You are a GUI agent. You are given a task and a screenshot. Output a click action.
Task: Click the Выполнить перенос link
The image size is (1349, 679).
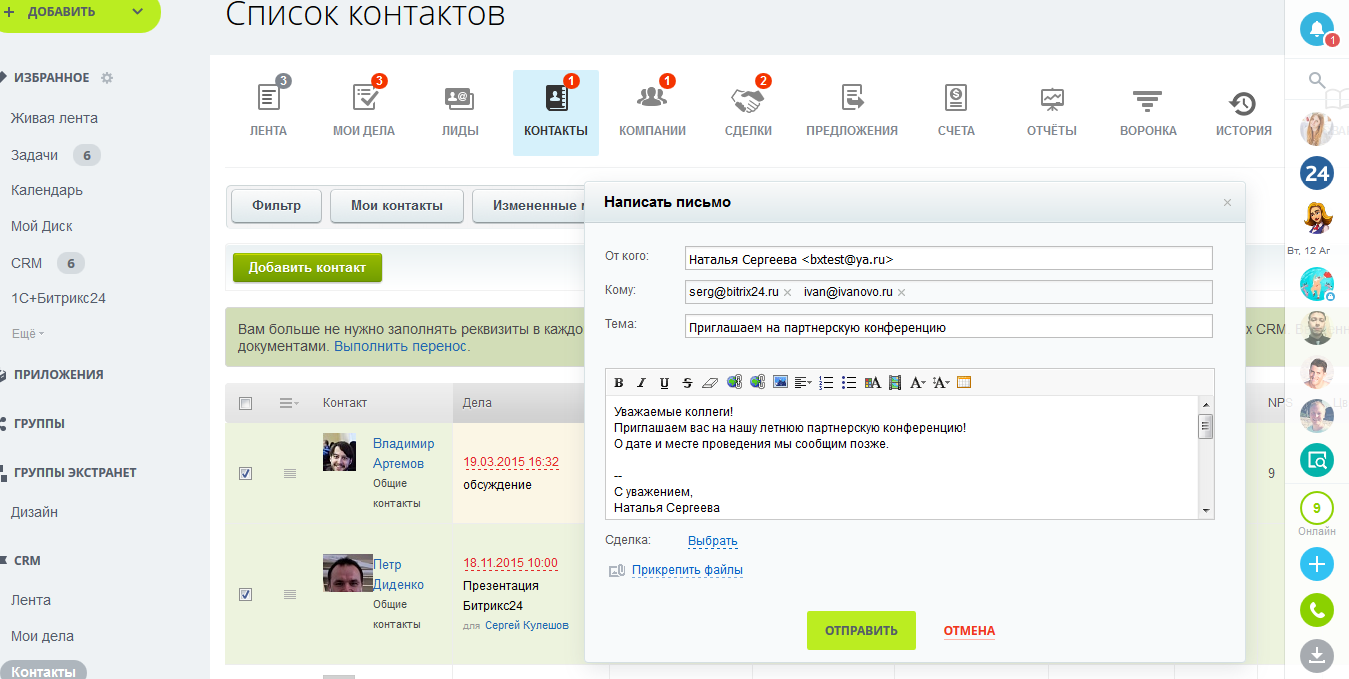pyautogui.click(x=400, y=346)
